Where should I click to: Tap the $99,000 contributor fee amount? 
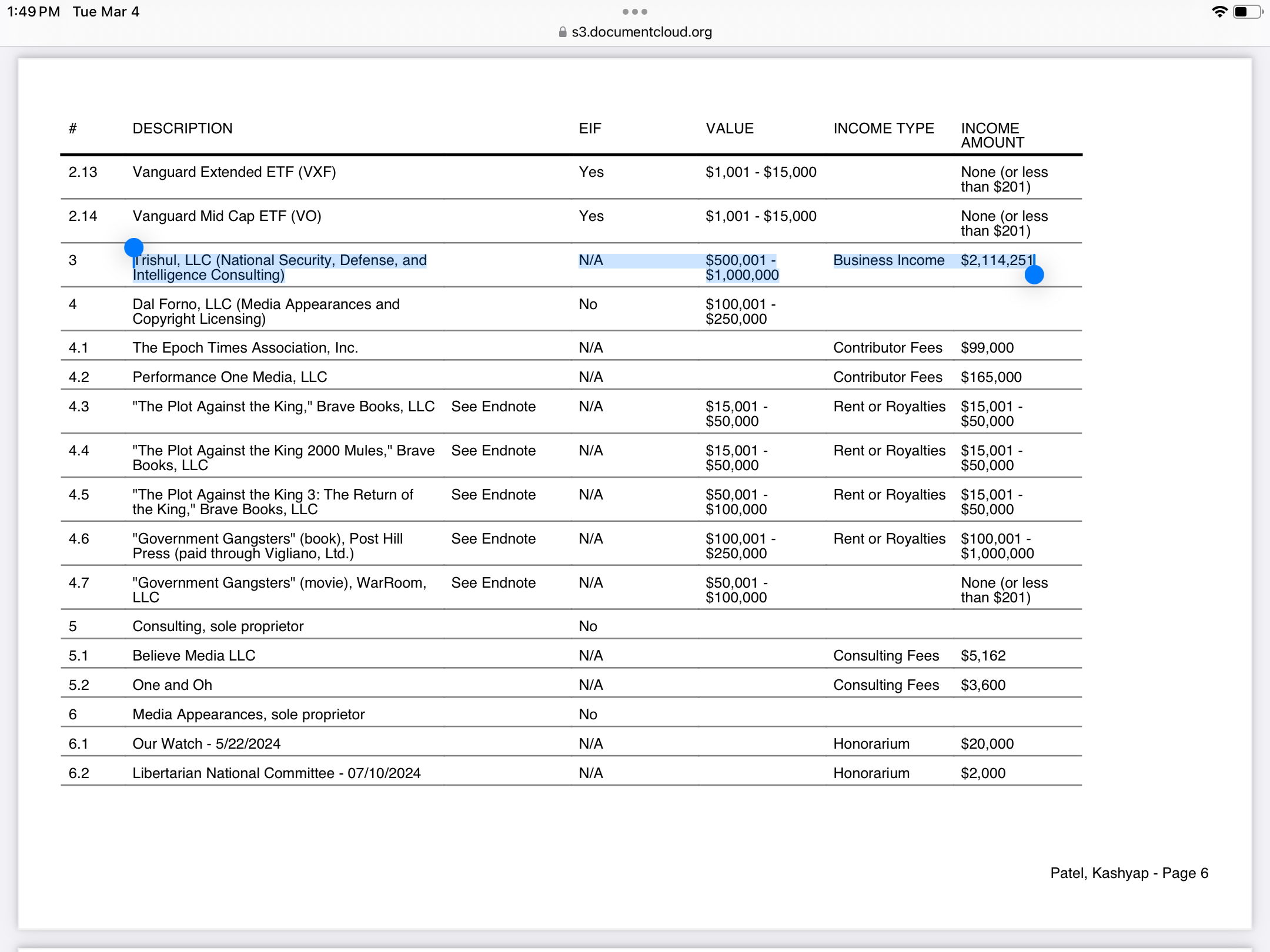987,348
